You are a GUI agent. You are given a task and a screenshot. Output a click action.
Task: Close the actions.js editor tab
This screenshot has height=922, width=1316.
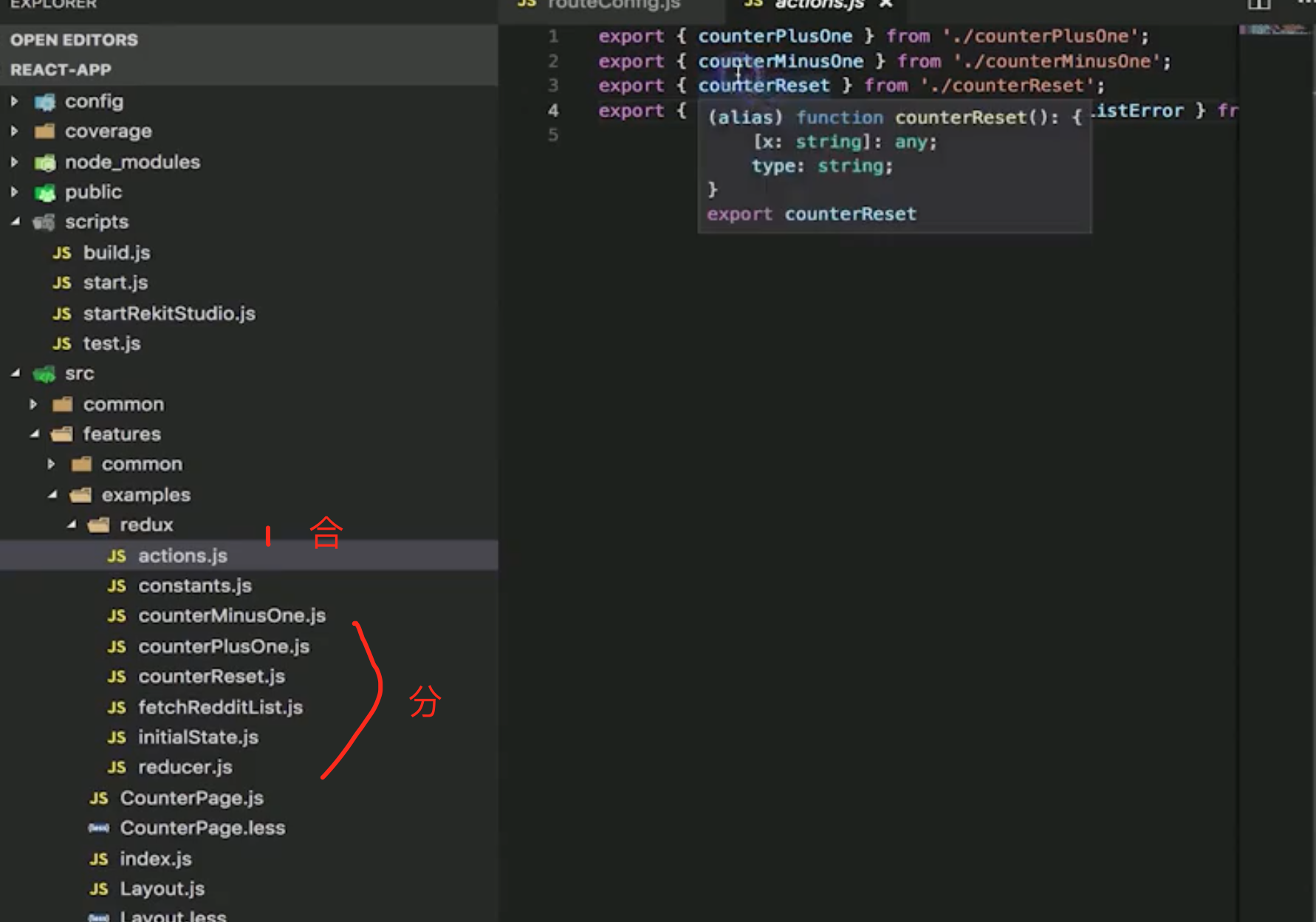[x=886, y=4]
